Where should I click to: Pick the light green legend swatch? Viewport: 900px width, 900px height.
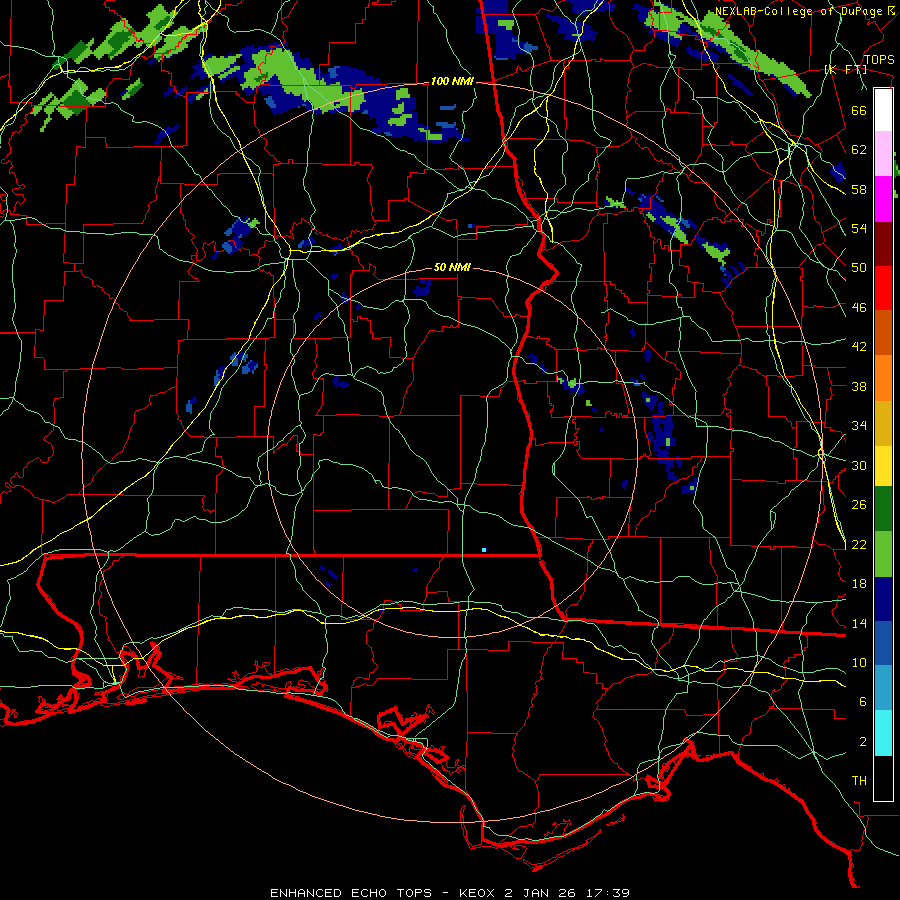[x=883, y=554]
